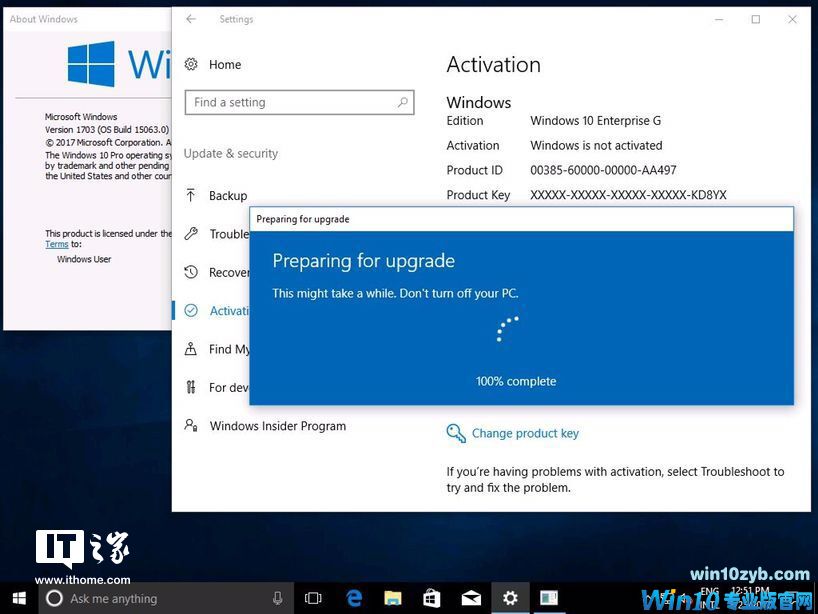
Task: Click the Home gear icon in Settings
Action: pos(191,64)
